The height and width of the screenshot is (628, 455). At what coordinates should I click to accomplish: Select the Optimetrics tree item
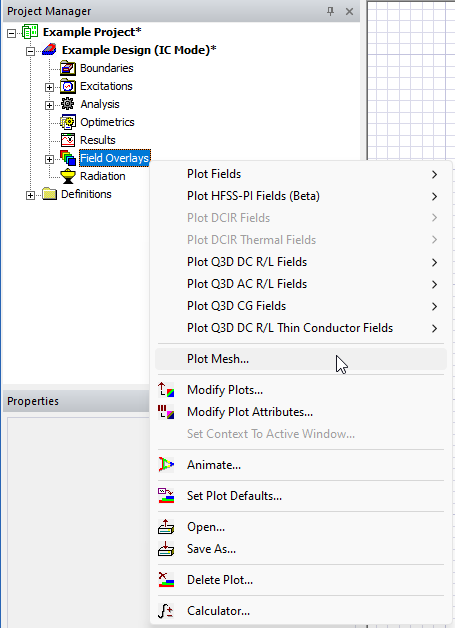pyautogui.click(x=107, y=122)
